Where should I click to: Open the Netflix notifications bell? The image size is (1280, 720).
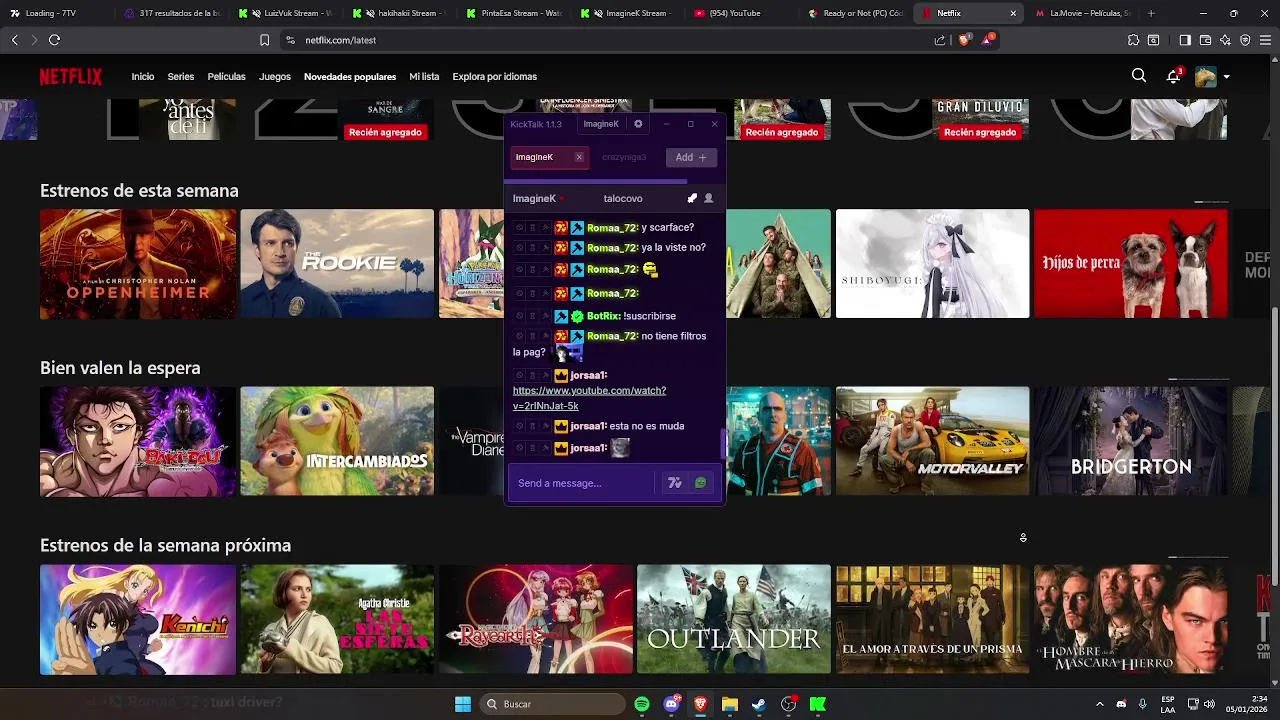(1173, 76)
